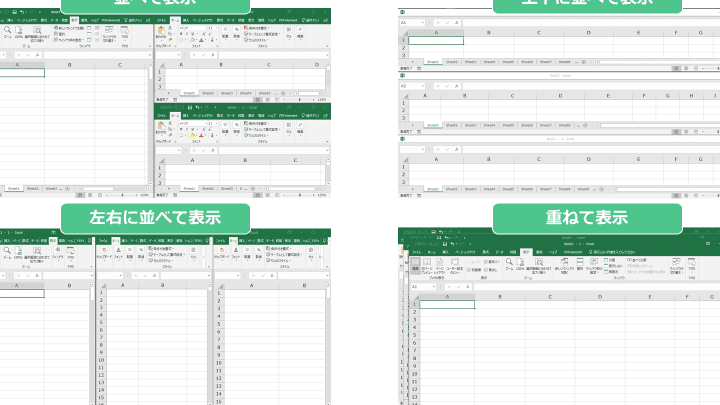
Task: Open the Name Box dropdown showing A2 in stacked middle window
Action: (422, 86)
